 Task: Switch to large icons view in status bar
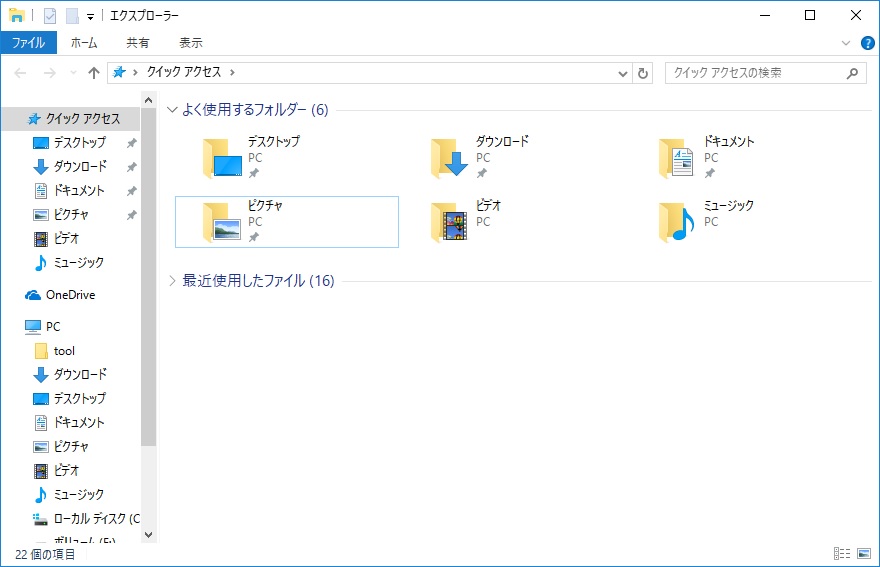tap(862, 554)
